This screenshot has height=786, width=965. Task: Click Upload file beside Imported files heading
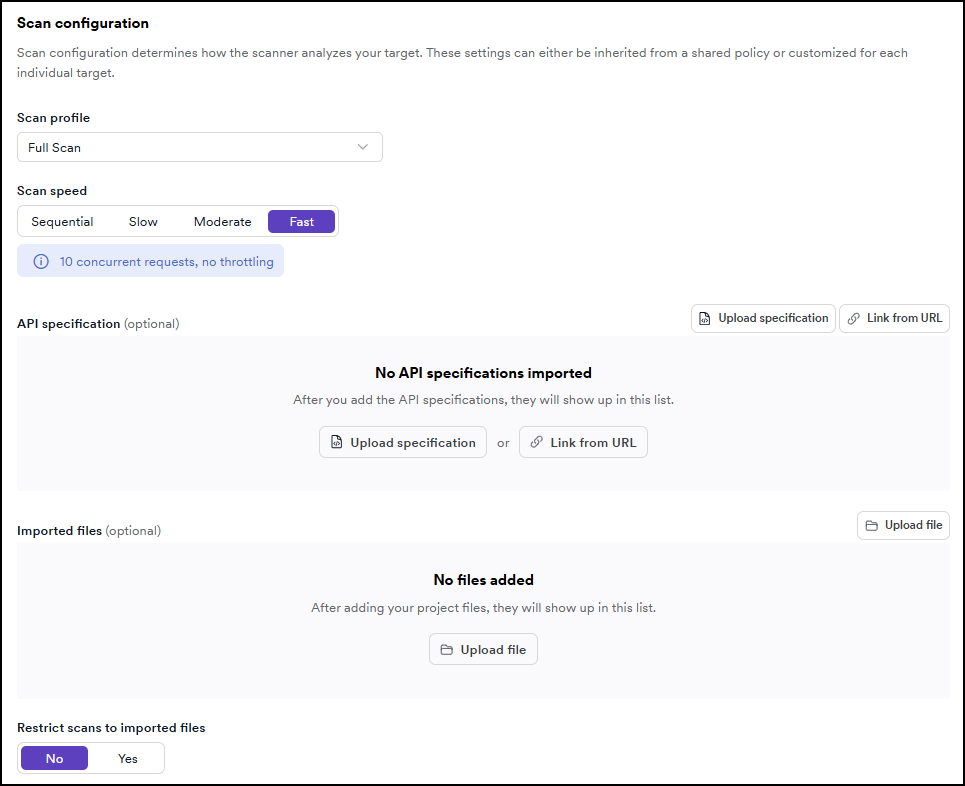[903, 526]
